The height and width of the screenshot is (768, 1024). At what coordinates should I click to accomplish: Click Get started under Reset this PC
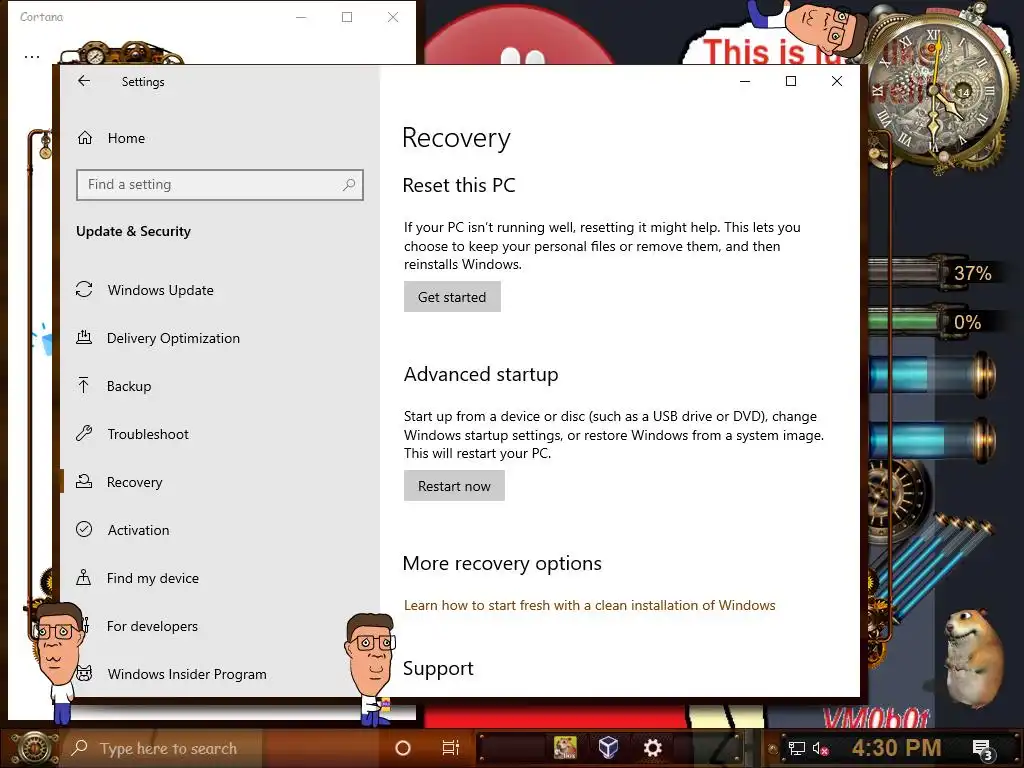click(x=452, y=296)
